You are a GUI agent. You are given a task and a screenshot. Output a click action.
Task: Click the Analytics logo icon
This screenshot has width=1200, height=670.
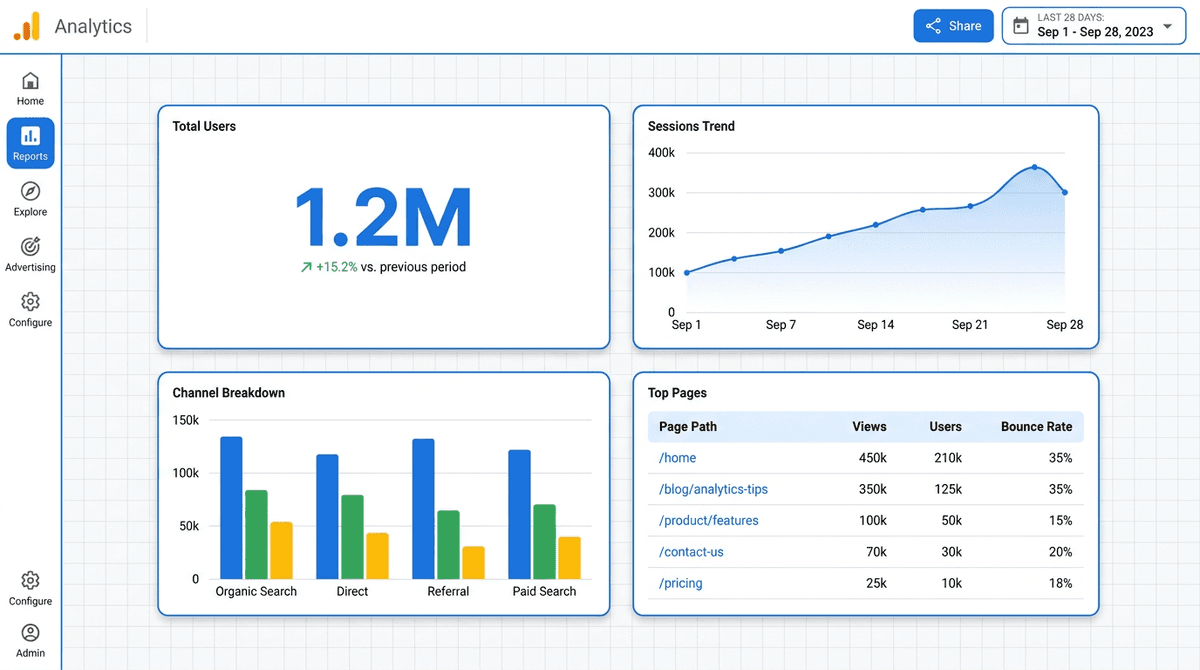(x=27, y=26)
